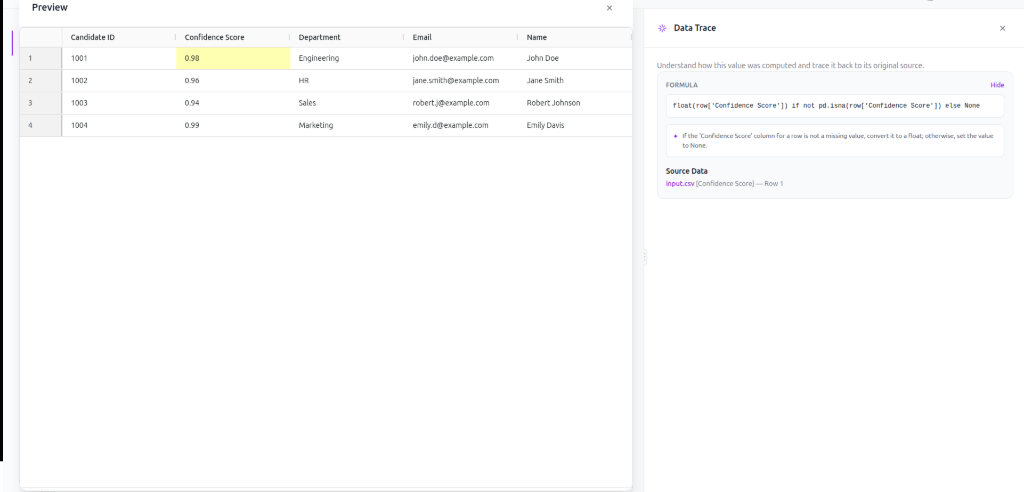Viewport: 1024px width, 492px height.
Task: Select the Confidence Score column header
Action: pos(233,37)
